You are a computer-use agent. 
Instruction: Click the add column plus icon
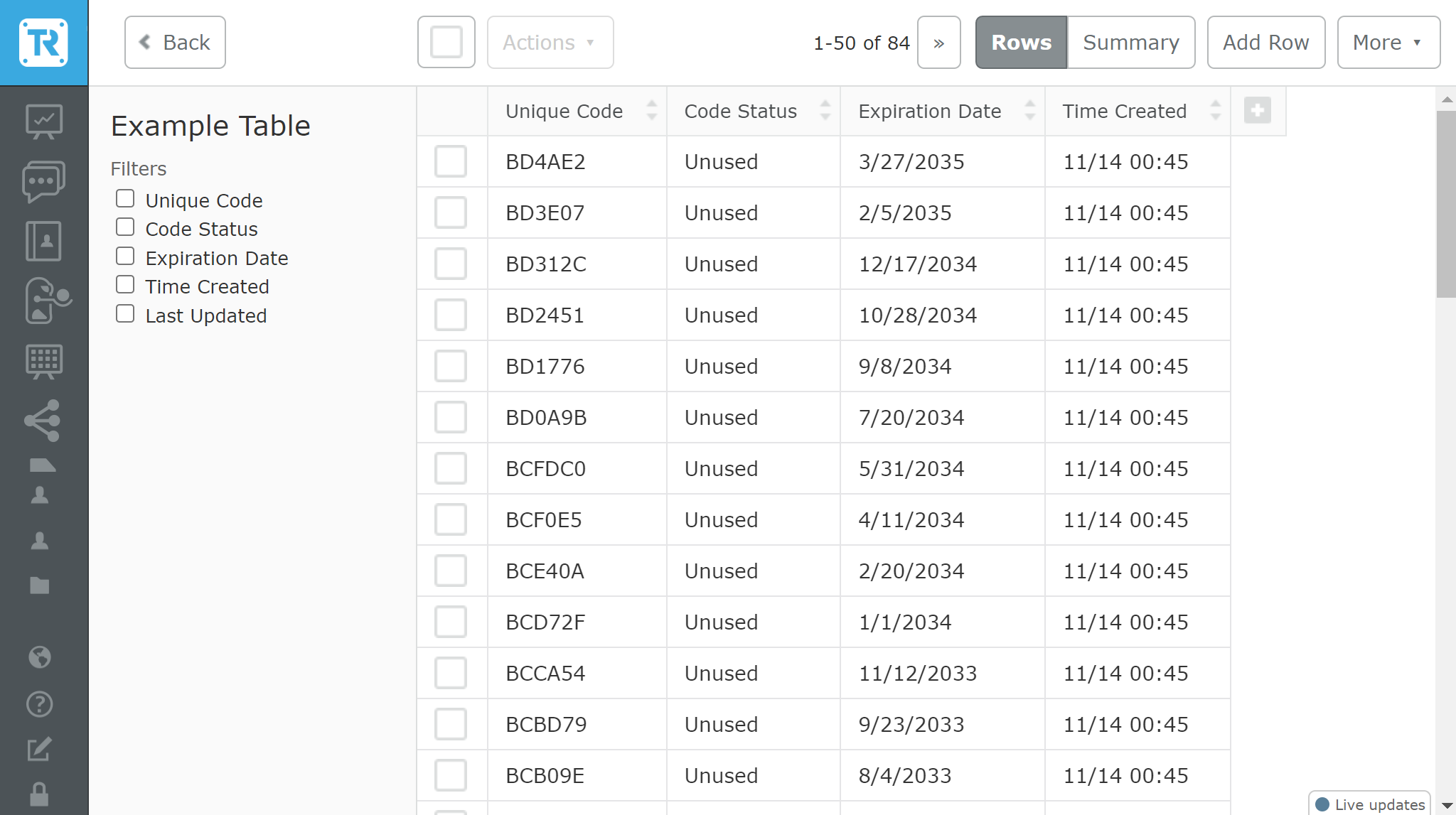coord(1258,111)
